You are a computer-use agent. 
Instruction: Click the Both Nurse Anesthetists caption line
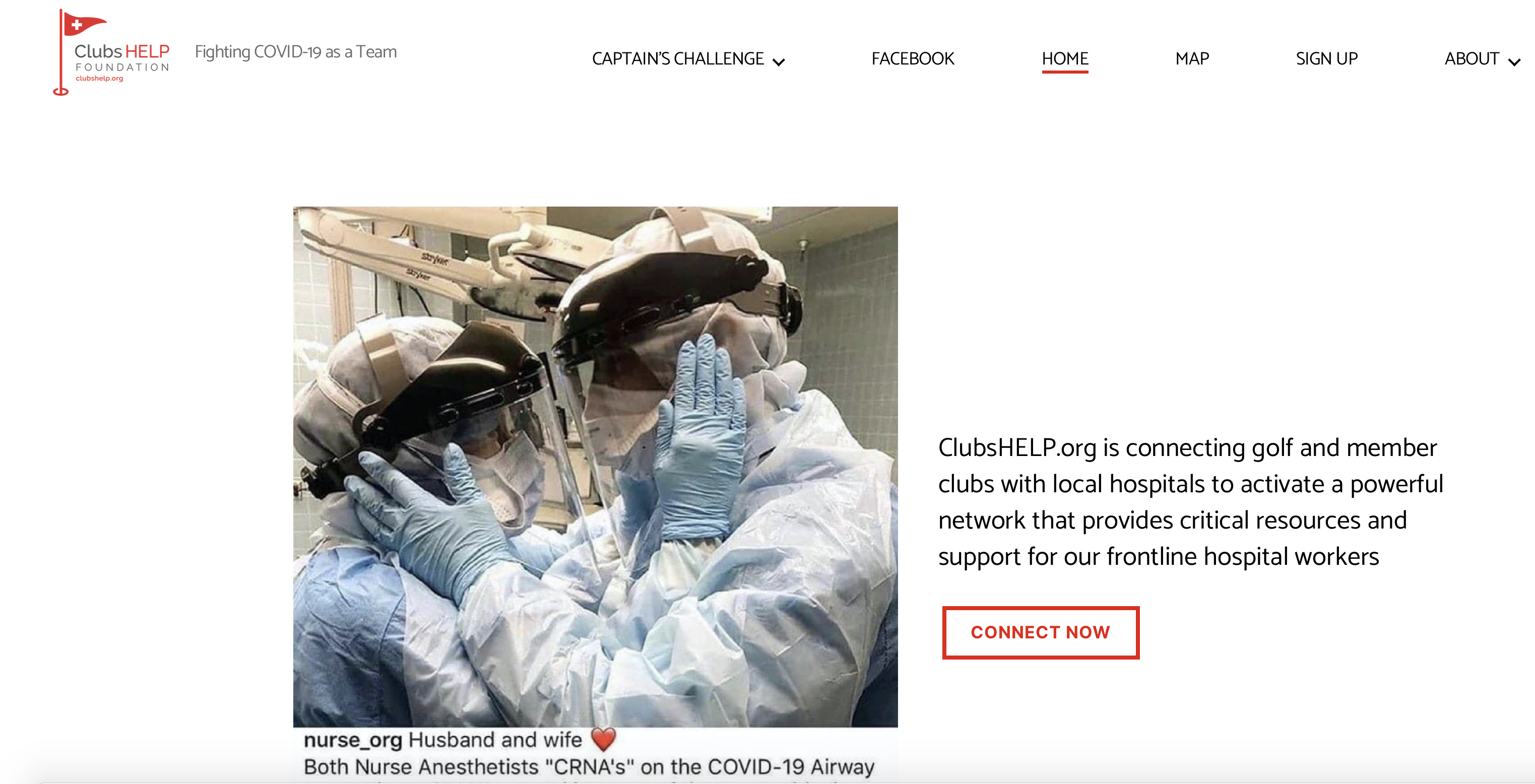point(589,767)
